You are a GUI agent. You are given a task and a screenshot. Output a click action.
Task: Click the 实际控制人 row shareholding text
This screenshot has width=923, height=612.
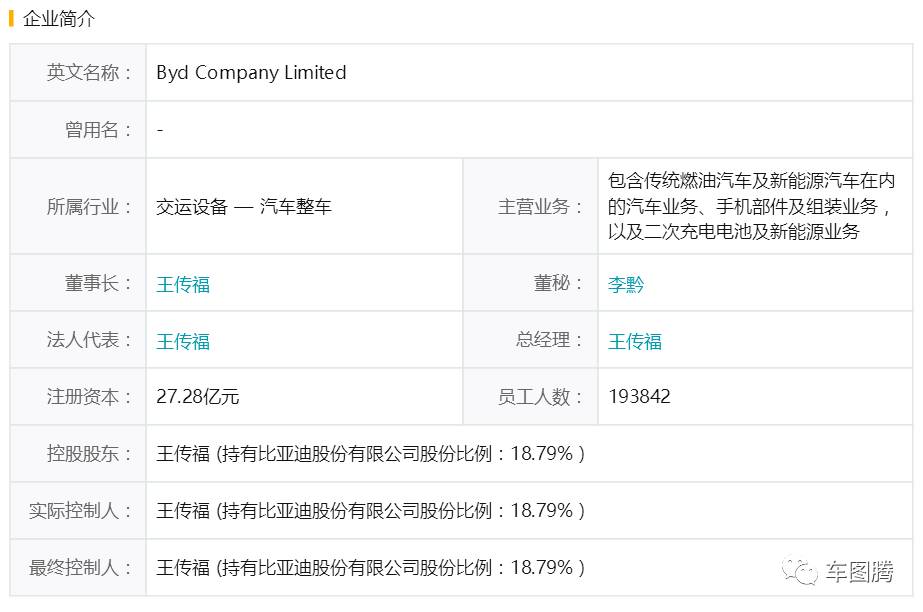370,511
